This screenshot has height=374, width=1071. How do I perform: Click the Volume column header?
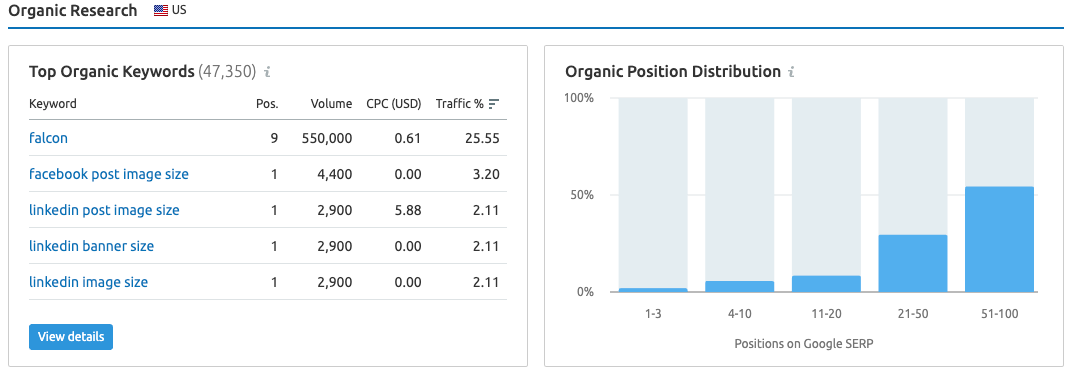coord(331,104)
